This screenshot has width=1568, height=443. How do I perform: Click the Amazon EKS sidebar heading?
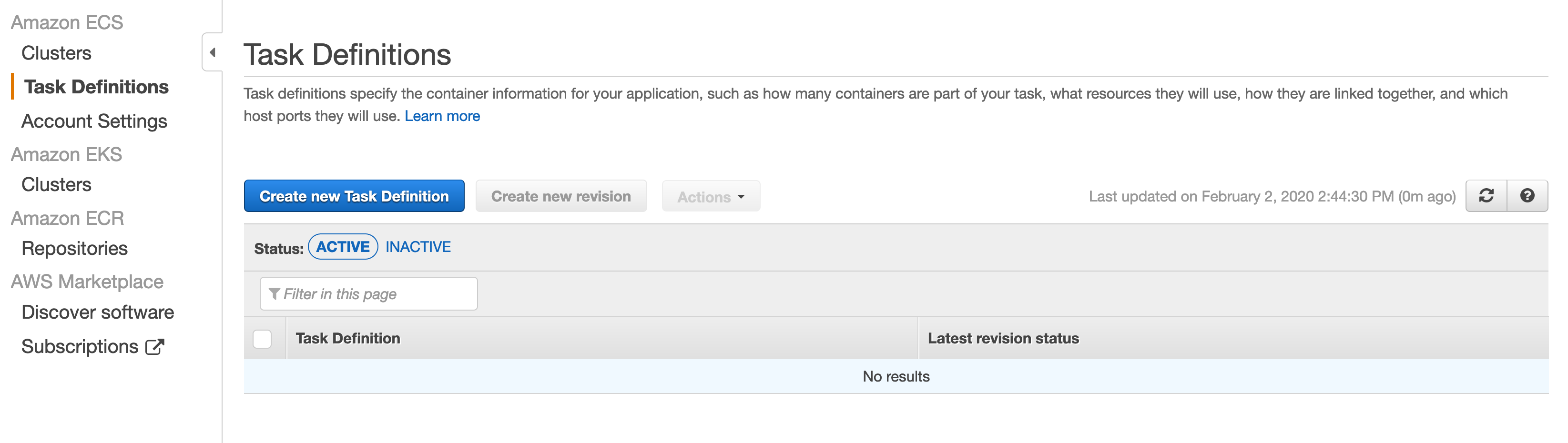pyautogui.click(x=66, y=154)
